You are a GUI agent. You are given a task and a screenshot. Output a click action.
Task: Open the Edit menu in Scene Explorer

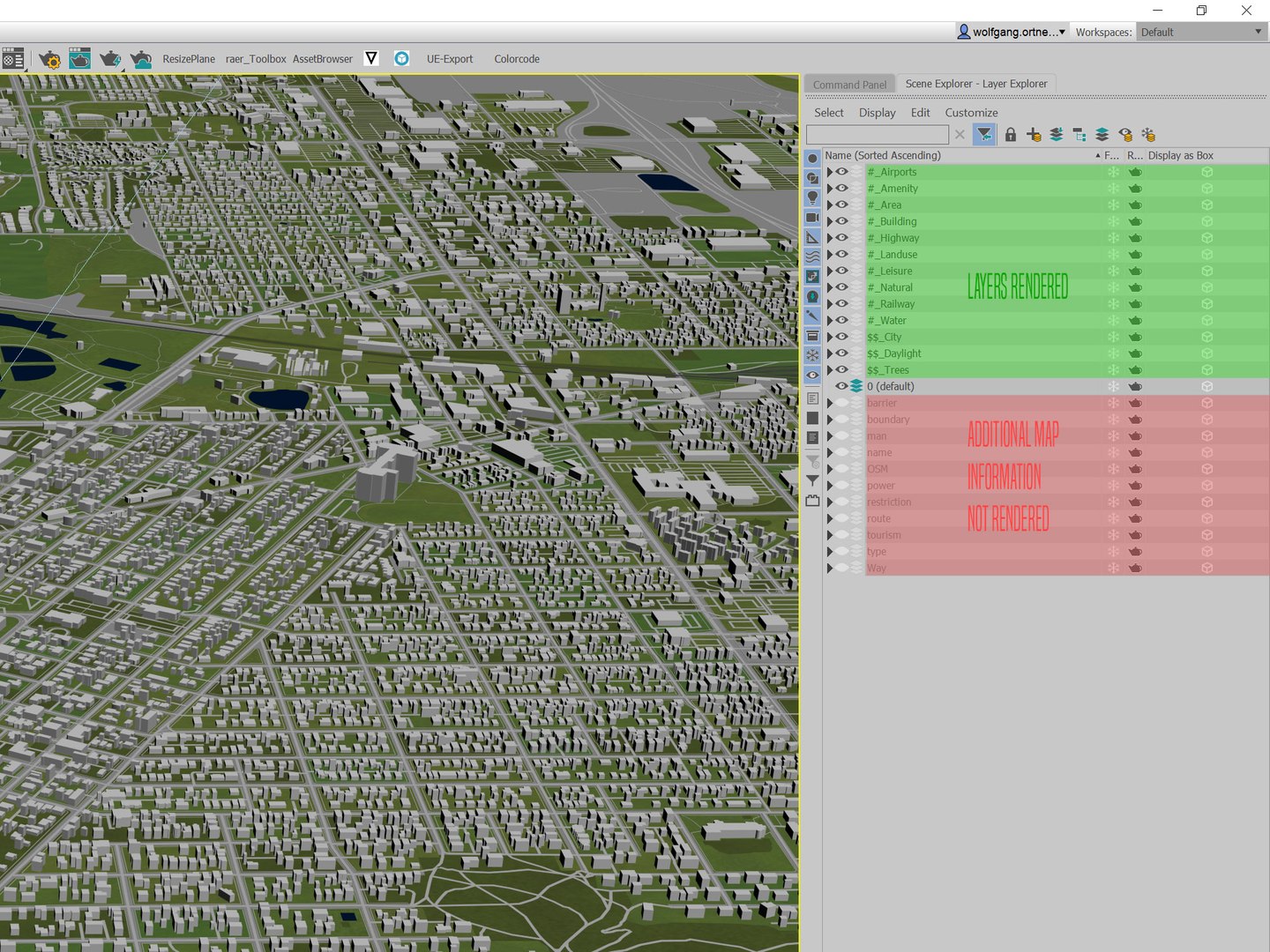coord(920,113)
